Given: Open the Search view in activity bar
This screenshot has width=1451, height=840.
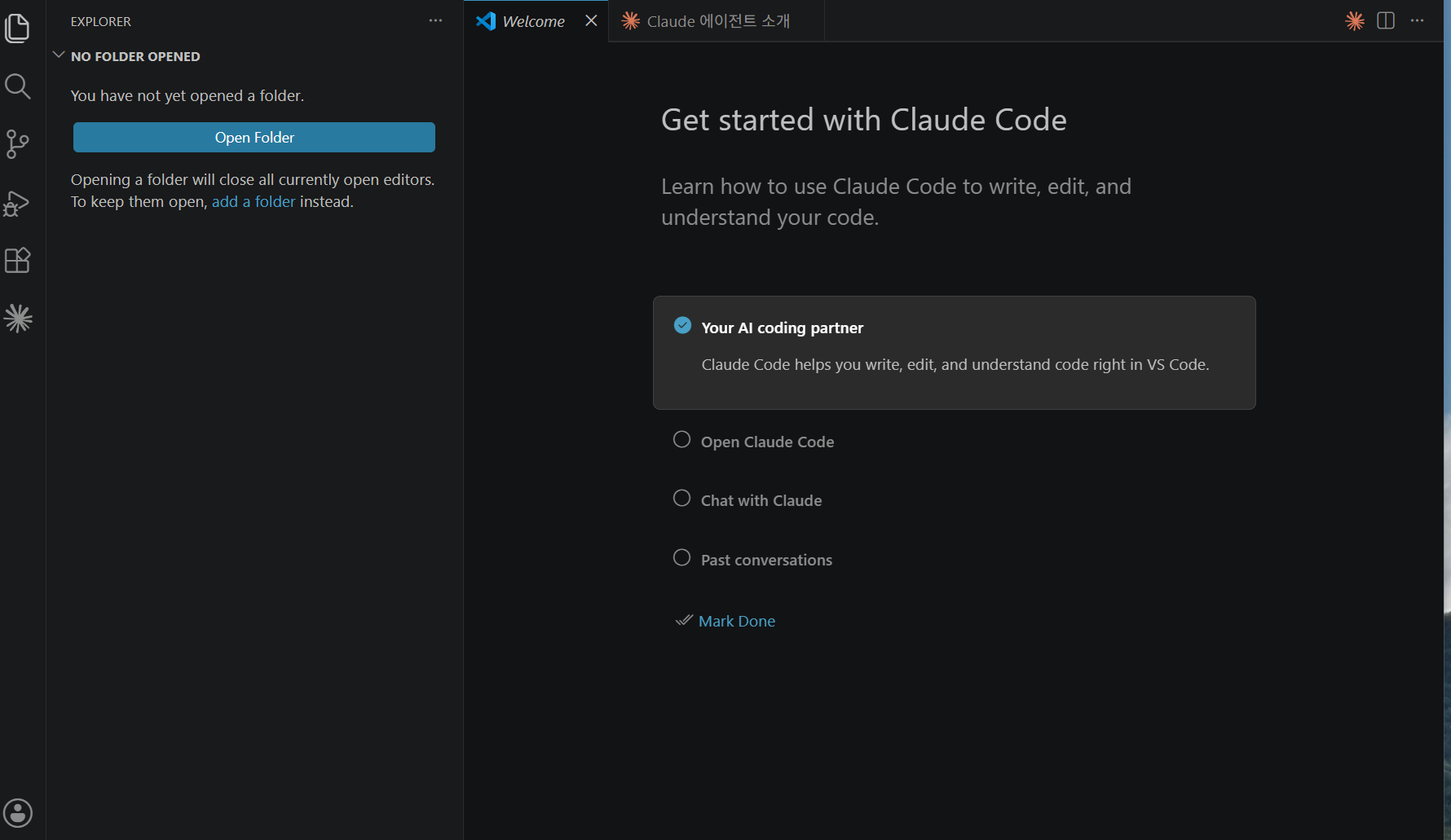Looking at the screenshot, I should click(x=17, y=86).
